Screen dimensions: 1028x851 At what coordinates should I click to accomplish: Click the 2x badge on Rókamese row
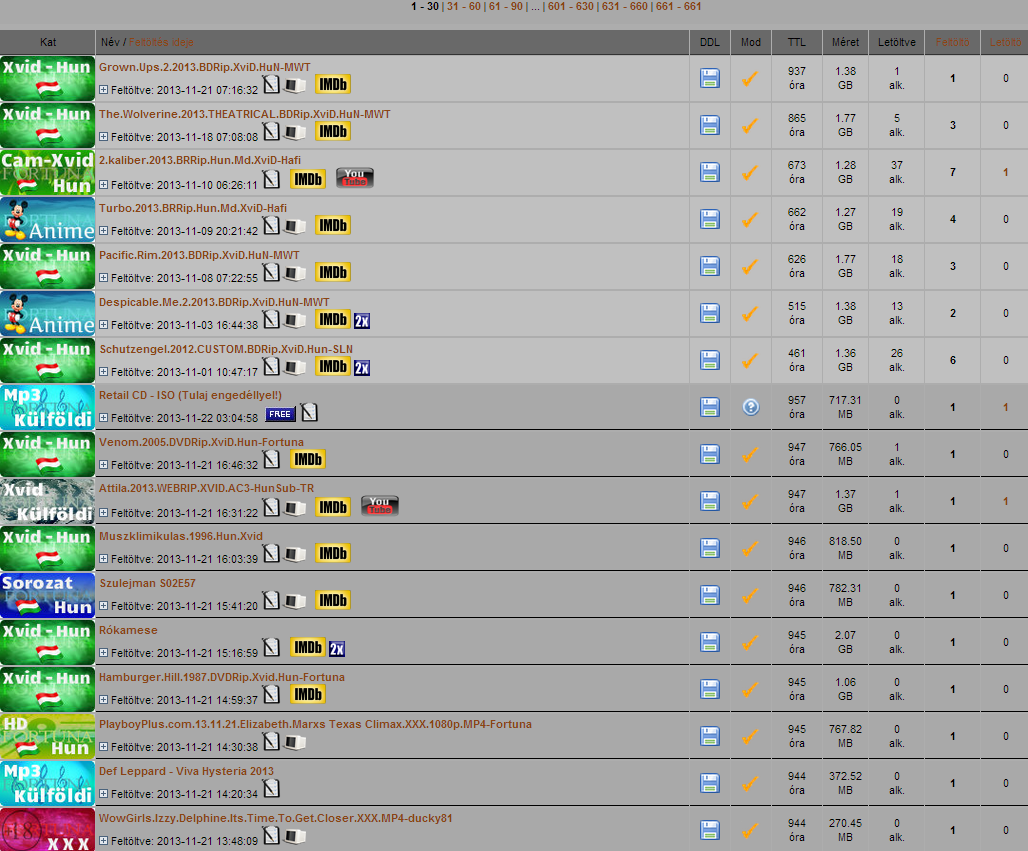point(337,649)
